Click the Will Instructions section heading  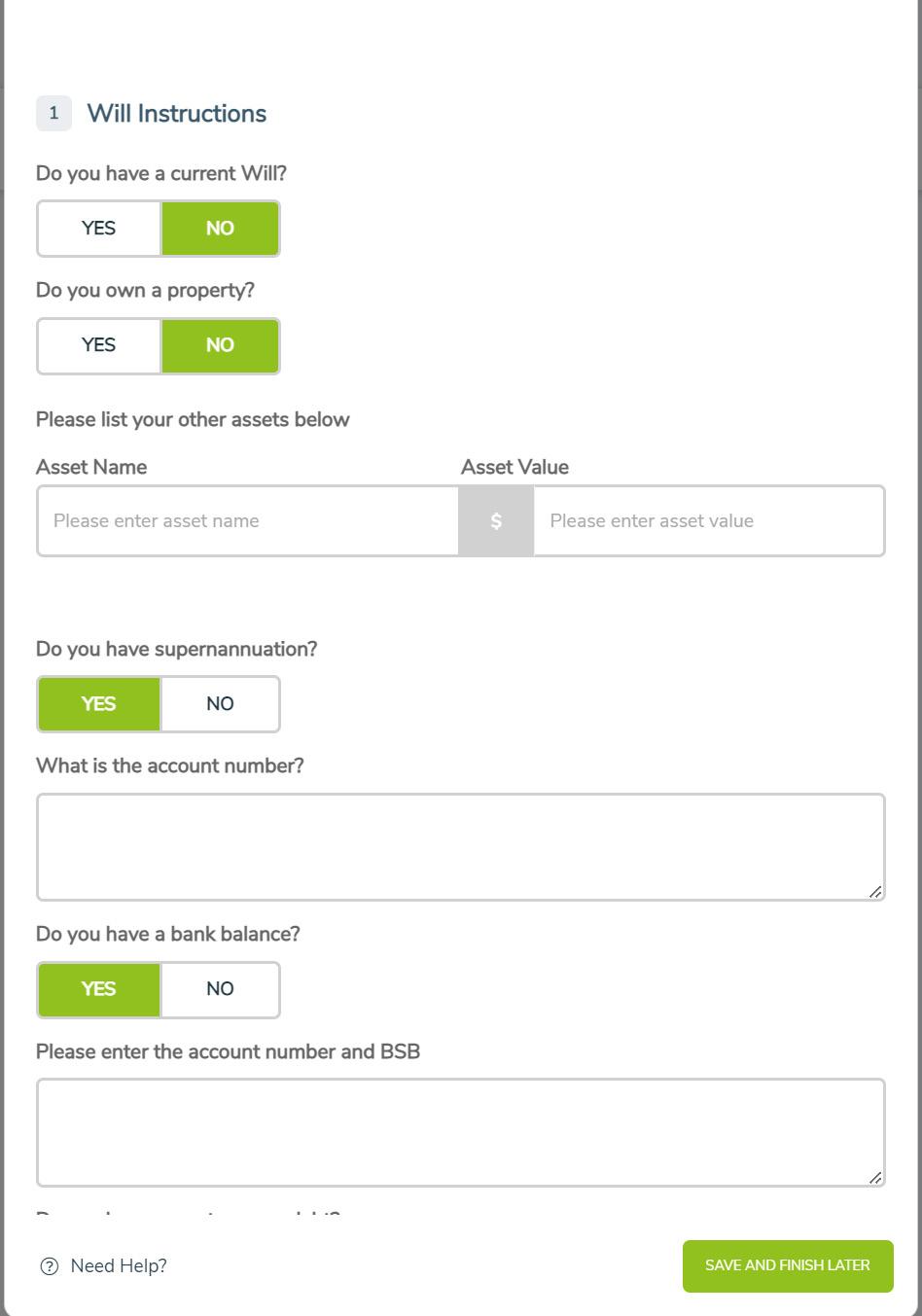click(176, 114)
